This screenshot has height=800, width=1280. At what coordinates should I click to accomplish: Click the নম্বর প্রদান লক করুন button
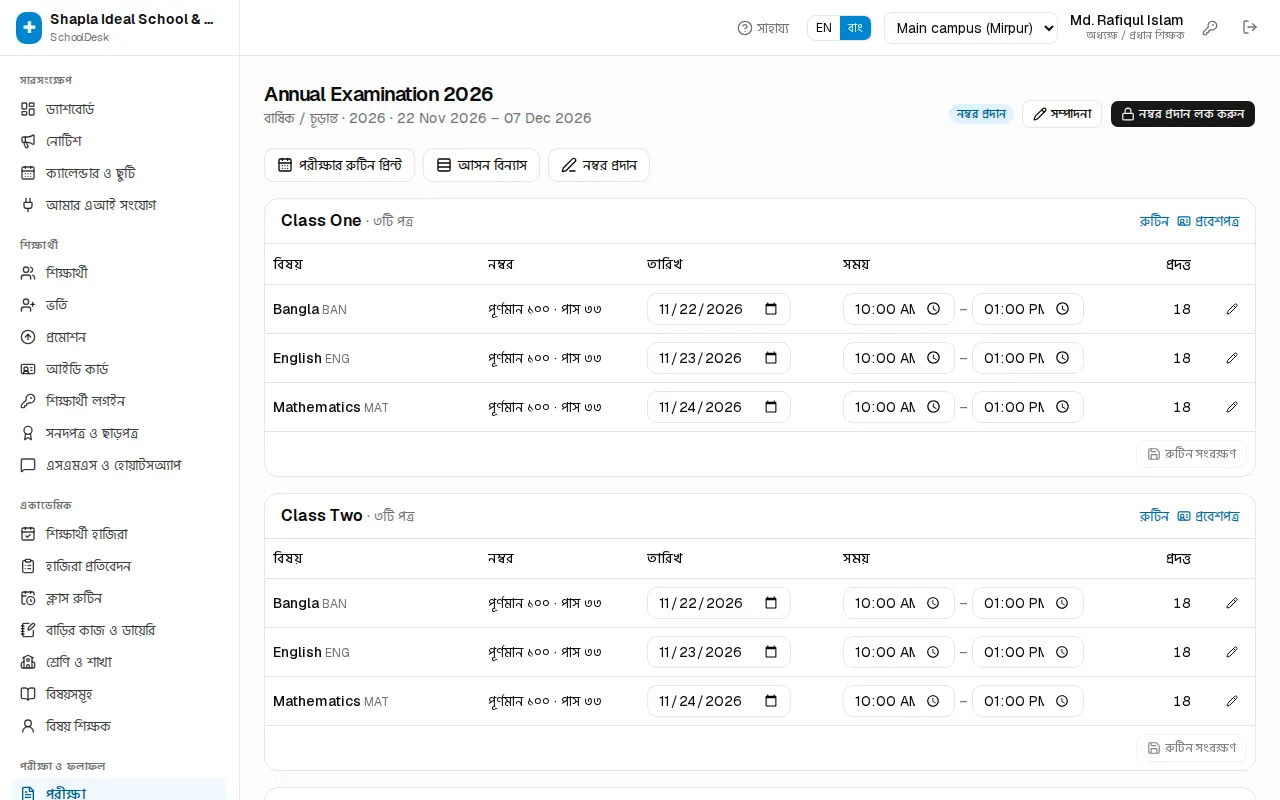(1183, 114)
